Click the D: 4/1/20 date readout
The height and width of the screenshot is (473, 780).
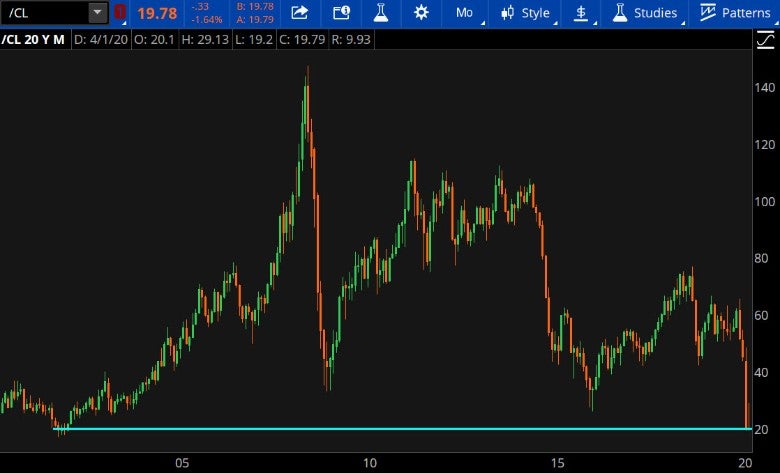[101, 40]
